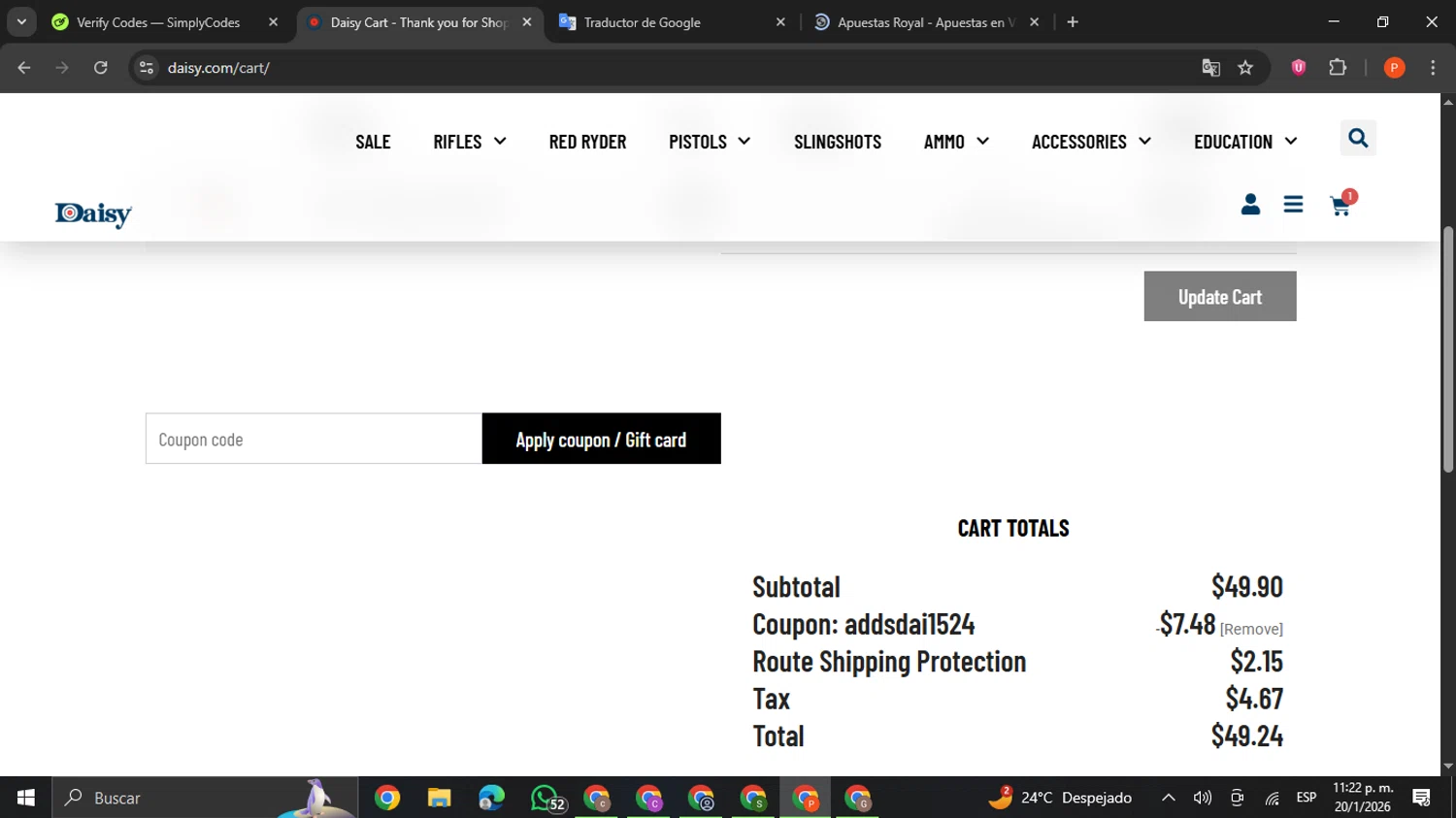Click Apply coupon / Gift card button
Image resolution: width=1456 pixels, height=818 pixels.
click(602, 439)
